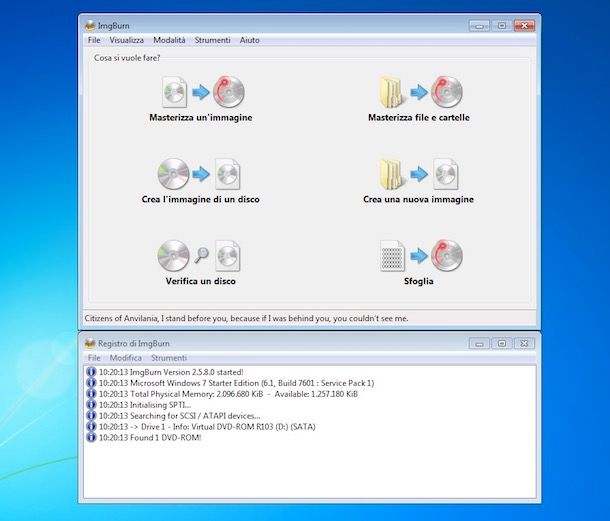
Task: Close the Registro di ImgBurn window
Action: tap(524, 344)
